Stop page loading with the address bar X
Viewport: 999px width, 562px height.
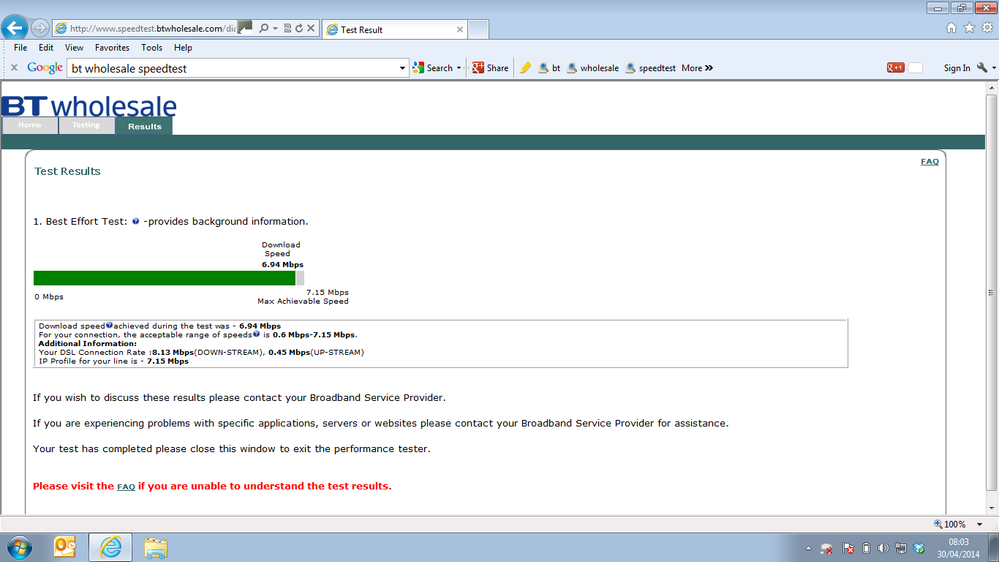[x=311, y=28]
